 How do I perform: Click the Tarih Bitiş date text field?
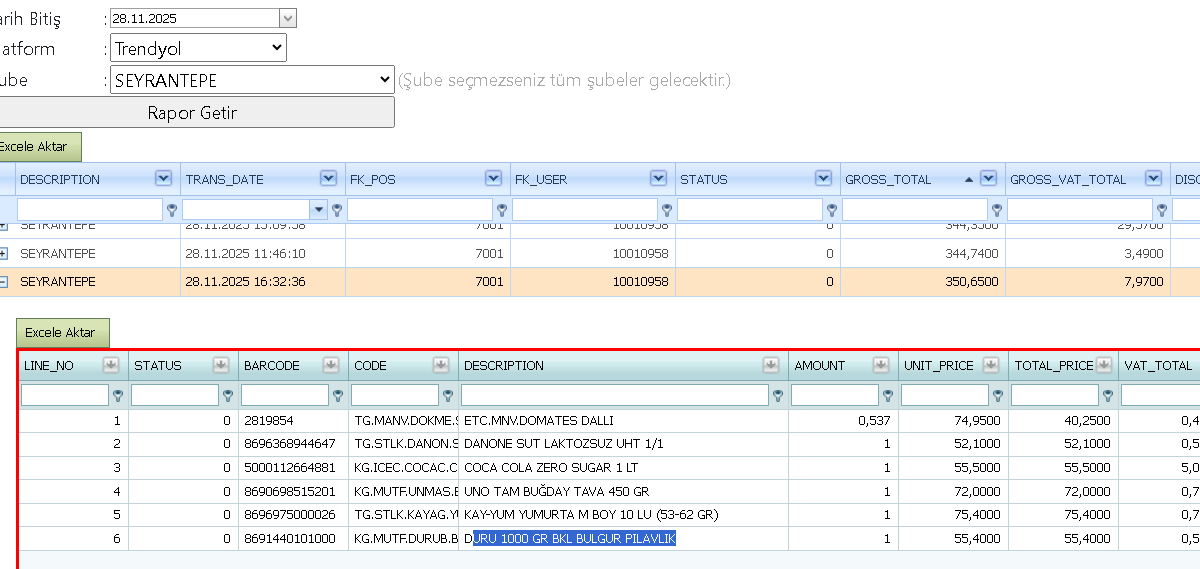[x=194, y=18]
